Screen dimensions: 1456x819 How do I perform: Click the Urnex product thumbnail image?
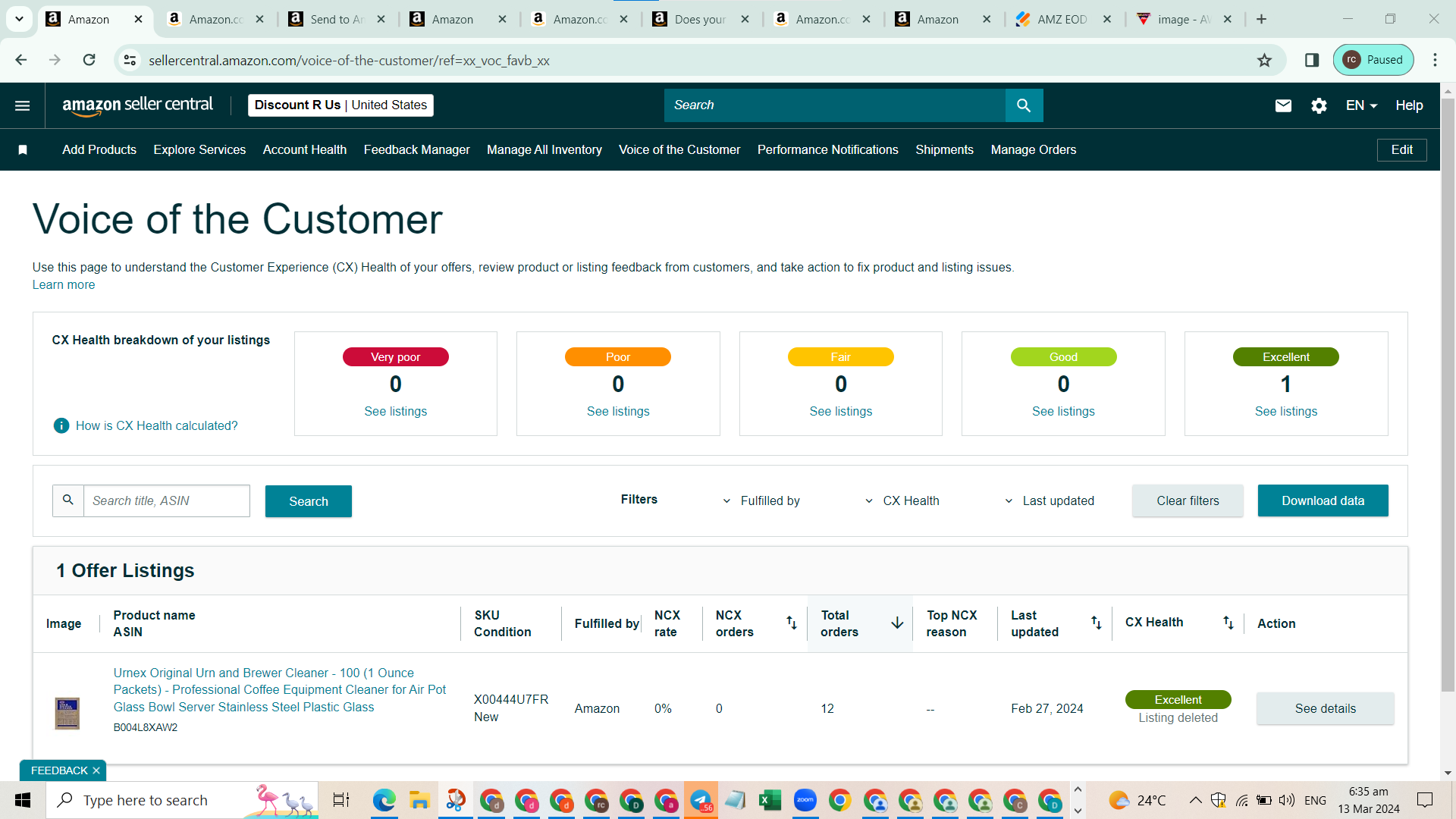pos(67,714)
